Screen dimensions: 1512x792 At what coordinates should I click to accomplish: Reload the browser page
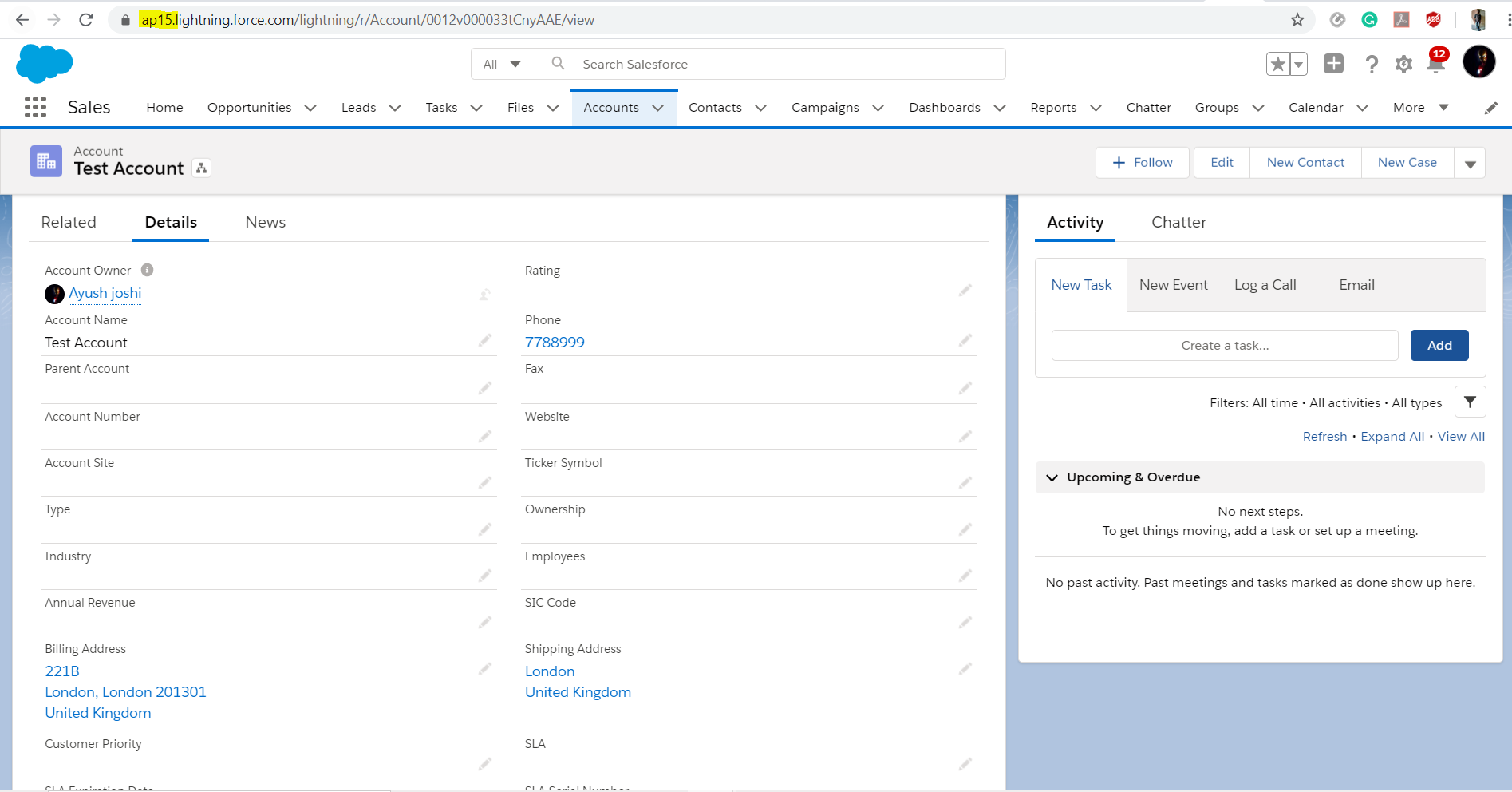(x=86, y=20)
